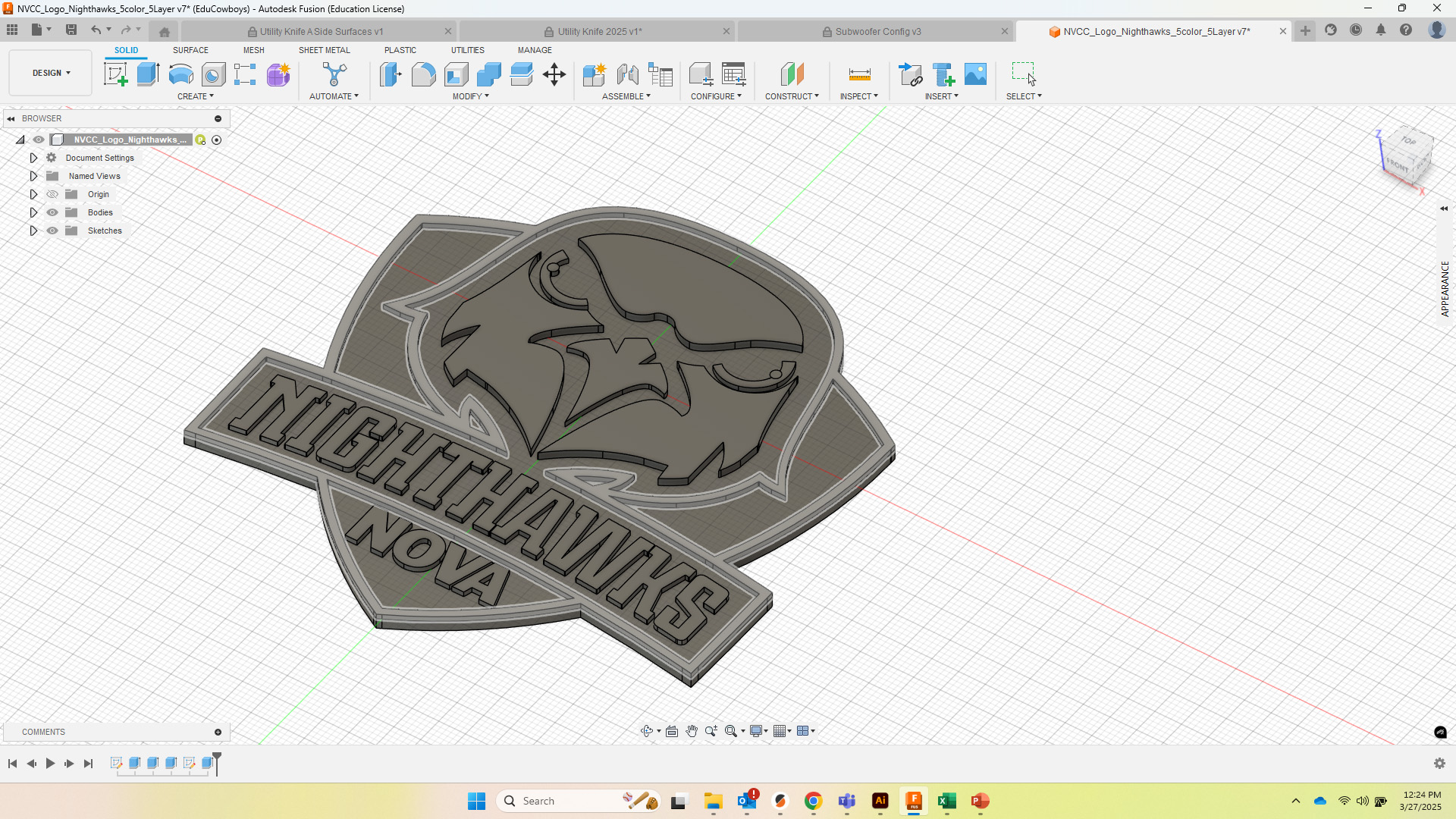Open timeline settings gear icon
The height and width of the screenshot is (819, 1456).
click(1439, 764)
